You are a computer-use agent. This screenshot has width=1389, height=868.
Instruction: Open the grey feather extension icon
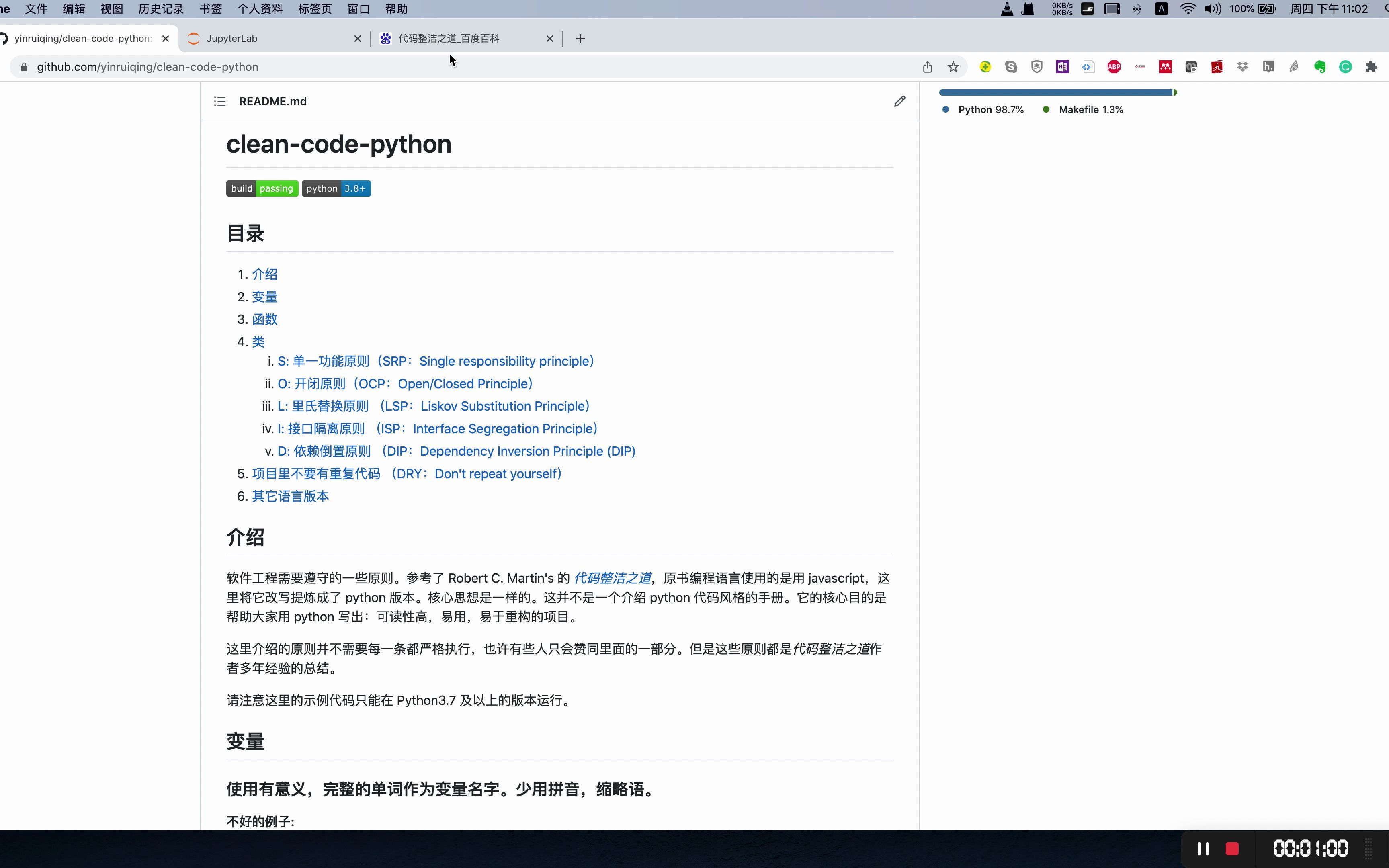click(1294, 67)
